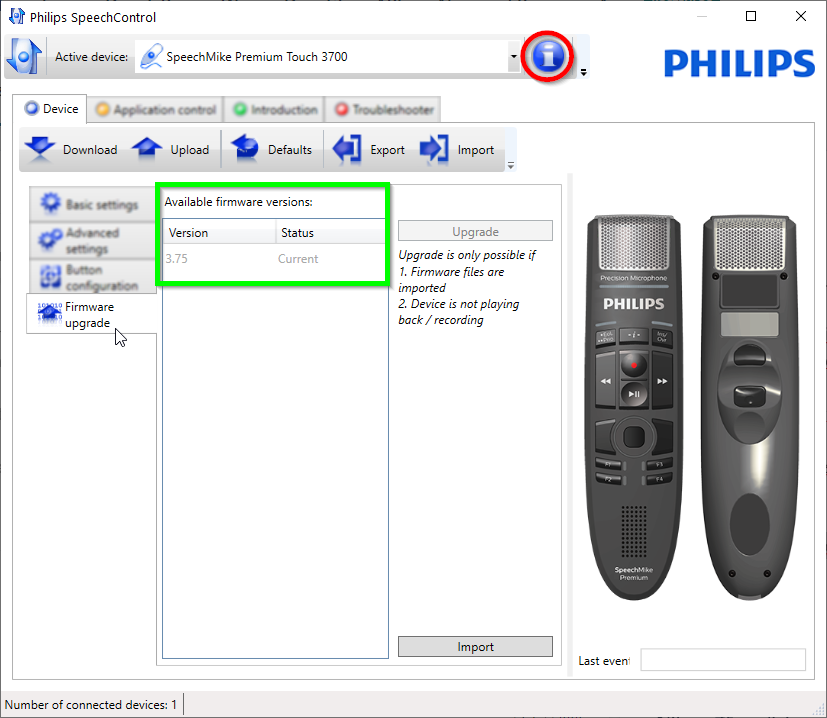The width and height of the screenshot is (827, 718).
Task: Click the Current status cell
Action: [x=298, y=259]
